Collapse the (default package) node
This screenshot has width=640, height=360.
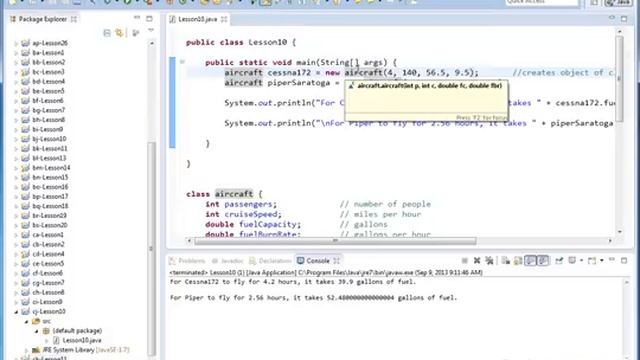(37, 331)
